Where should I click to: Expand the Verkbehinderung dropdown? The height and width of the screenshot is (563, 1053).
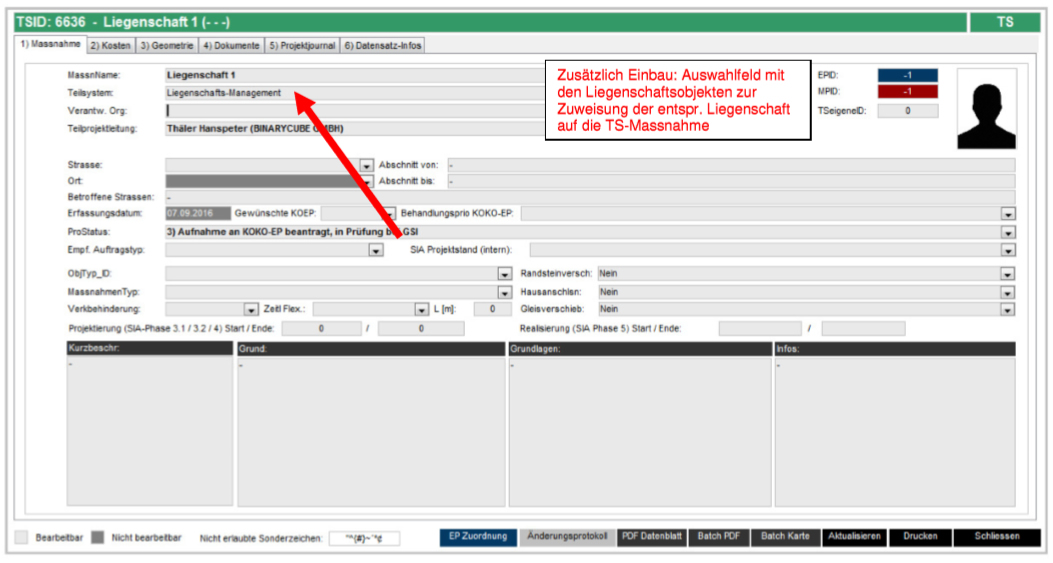252,310
